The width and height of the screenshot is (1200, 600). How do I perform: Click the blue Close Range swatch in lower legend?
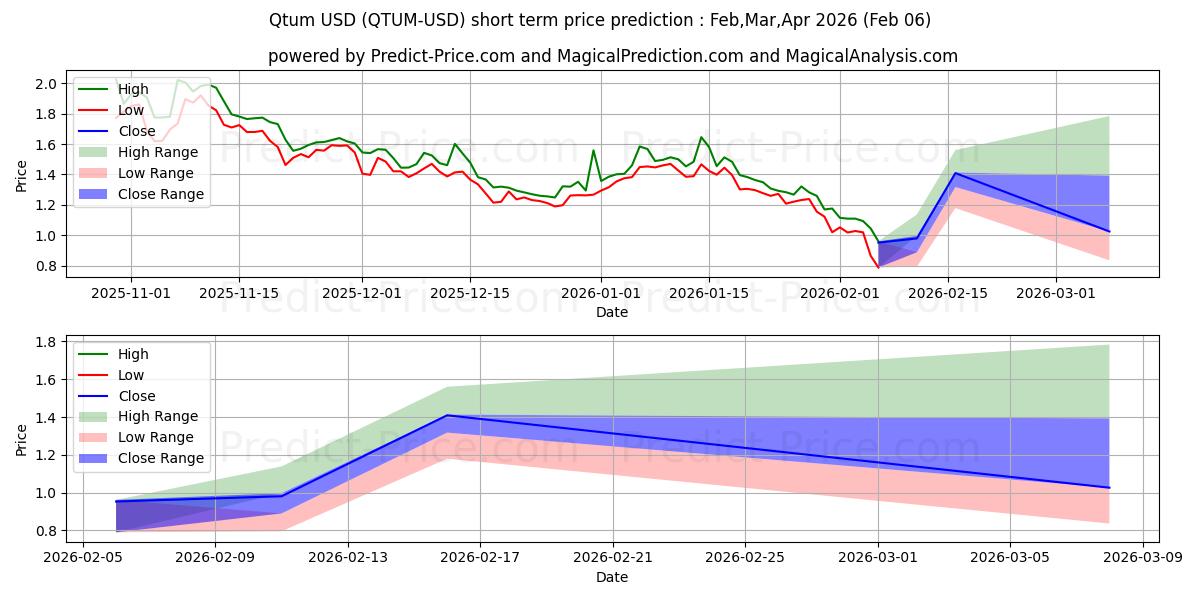[x=92, y=459]
